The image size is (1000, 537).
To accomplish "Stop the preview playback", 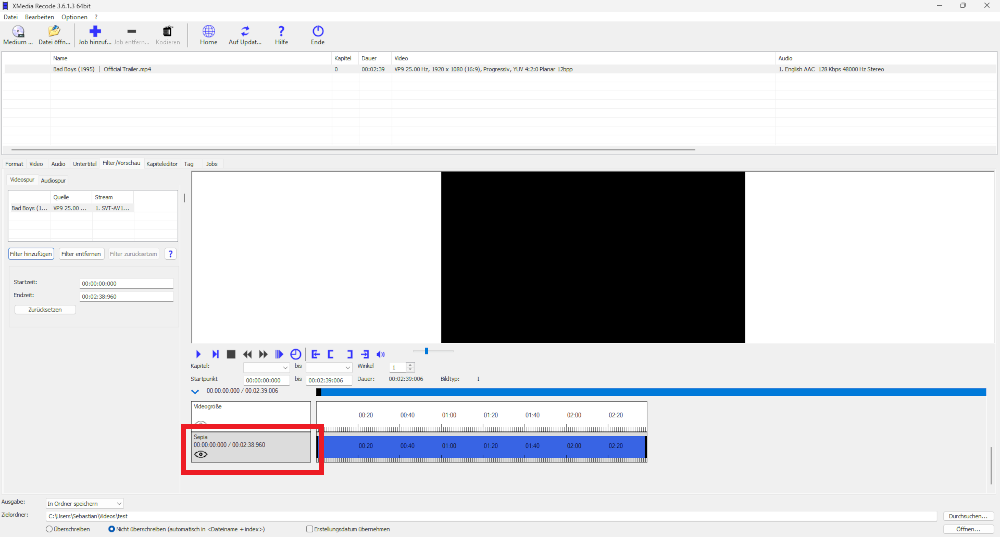I will click(232, 354).
